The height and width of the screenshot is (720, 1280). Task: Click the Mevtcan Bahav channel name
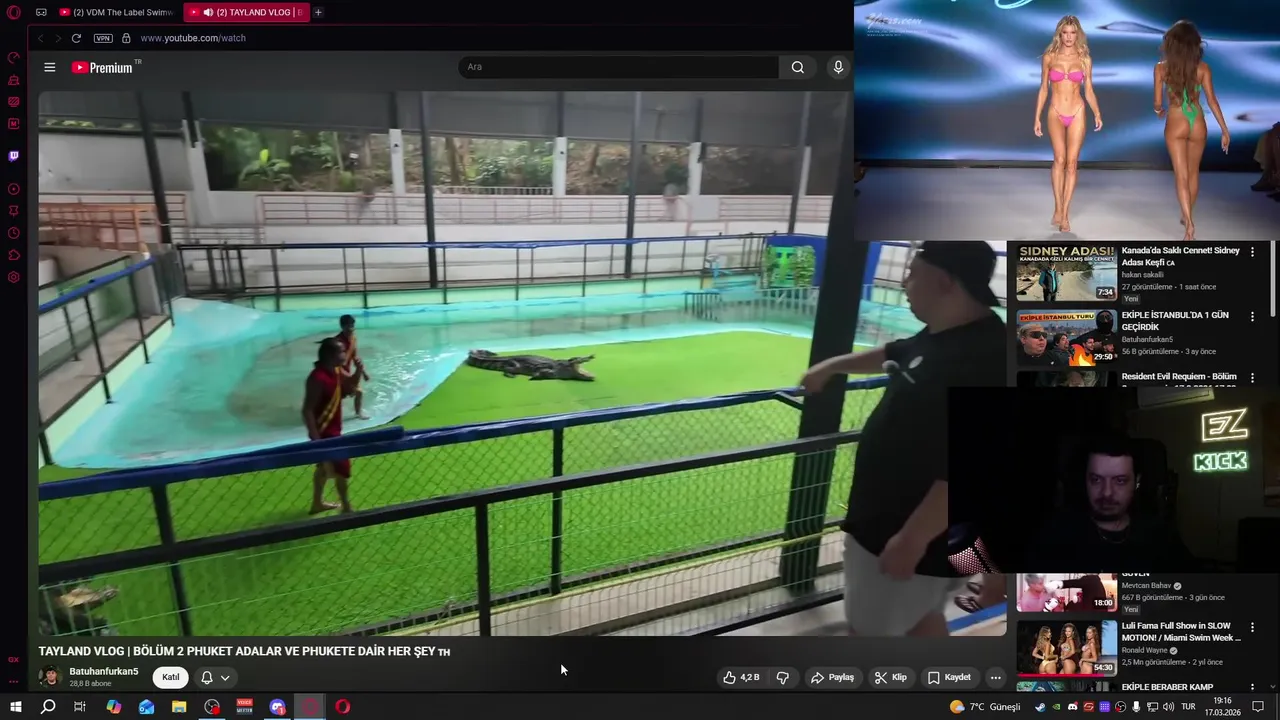pos(1145,586)
